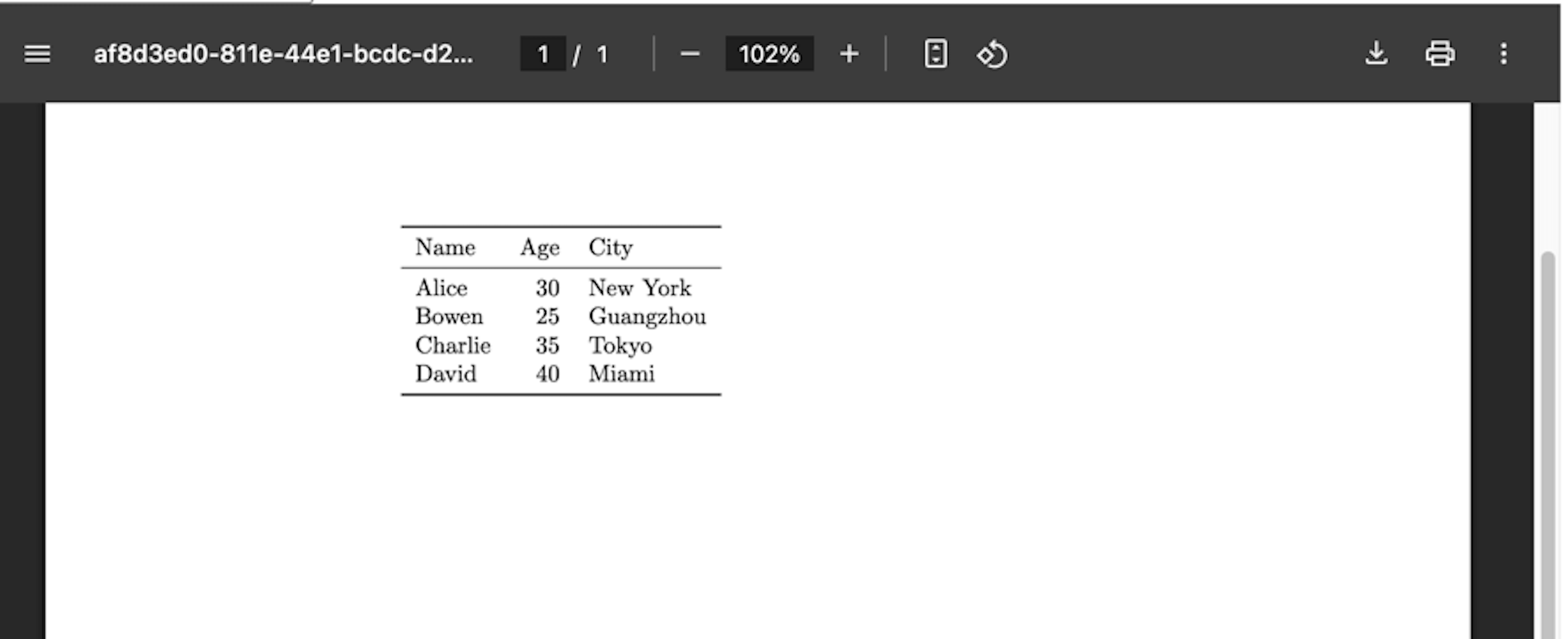The width and height of the screenshot is (1568, 639).
Task: Click the Age column header in the table
Action: pyautogui.click(x=540, y=247)
